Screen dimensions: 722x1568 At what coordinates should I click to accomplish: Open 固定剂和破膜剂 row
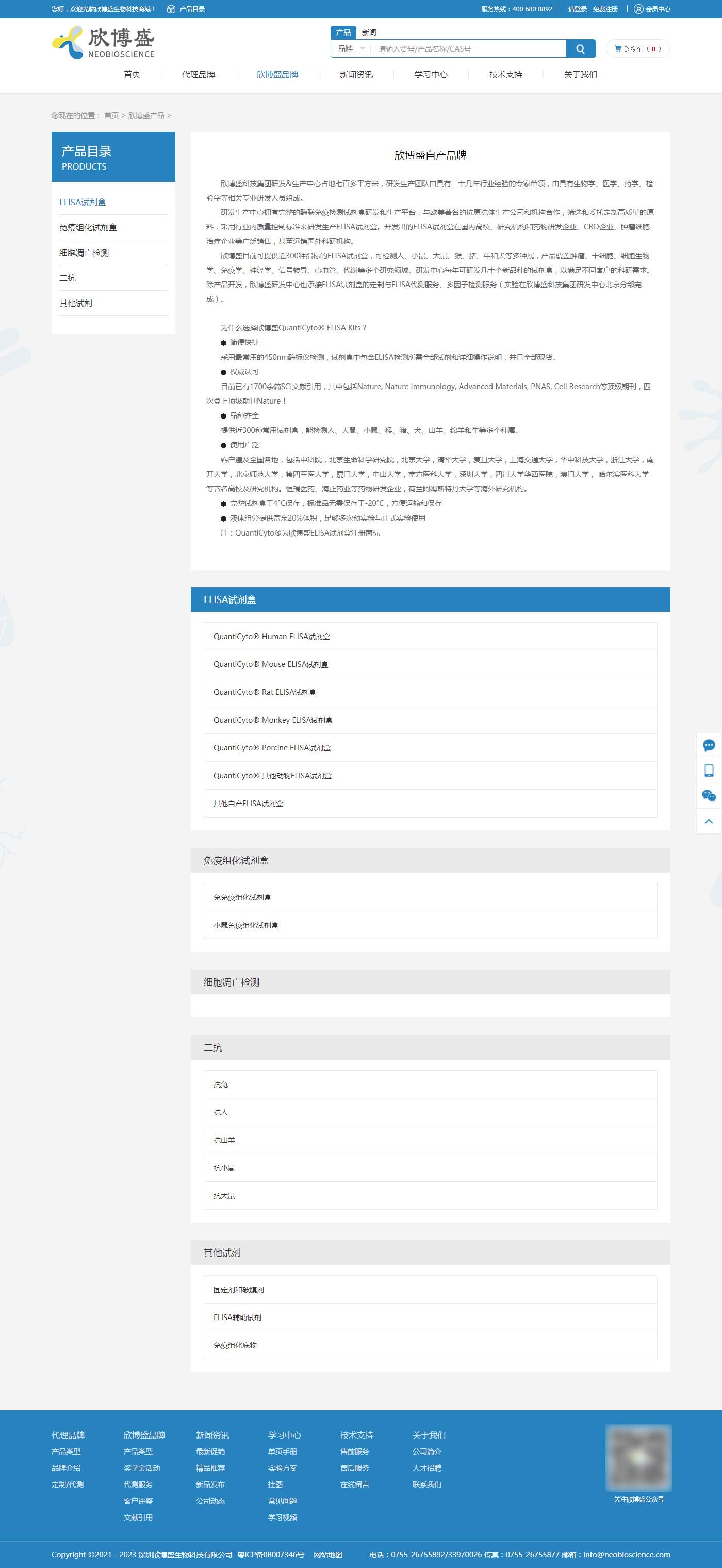coord(431,1290)
